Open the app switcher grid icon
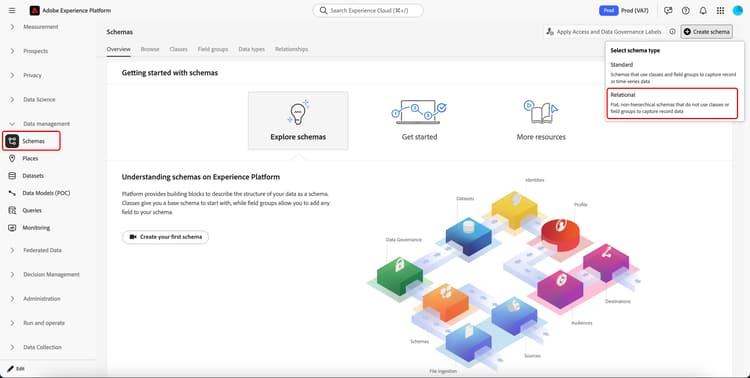 click(720, 11)
